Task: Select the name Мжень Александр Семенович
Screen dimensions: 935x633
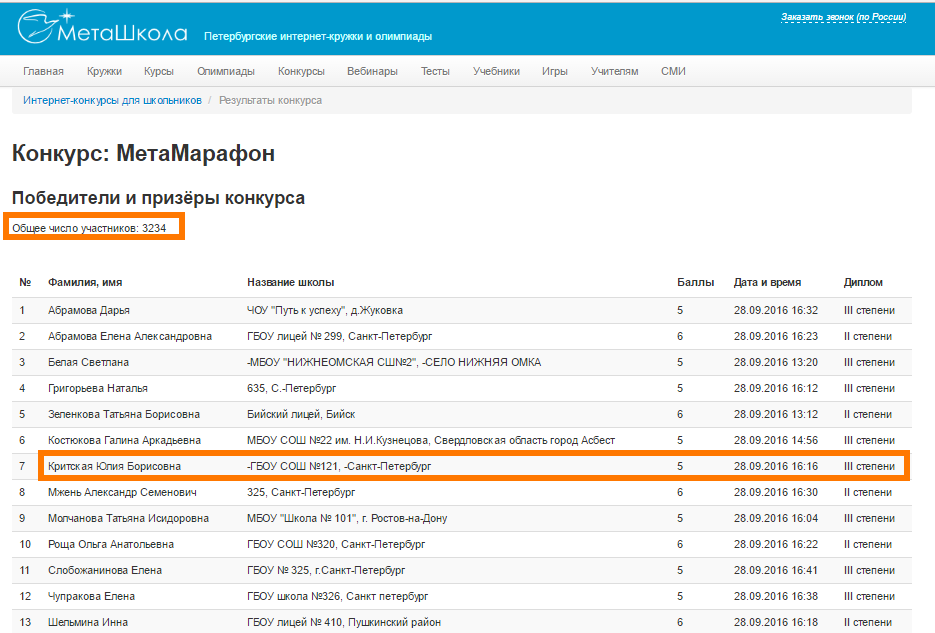Action: (x=122, y=492)
